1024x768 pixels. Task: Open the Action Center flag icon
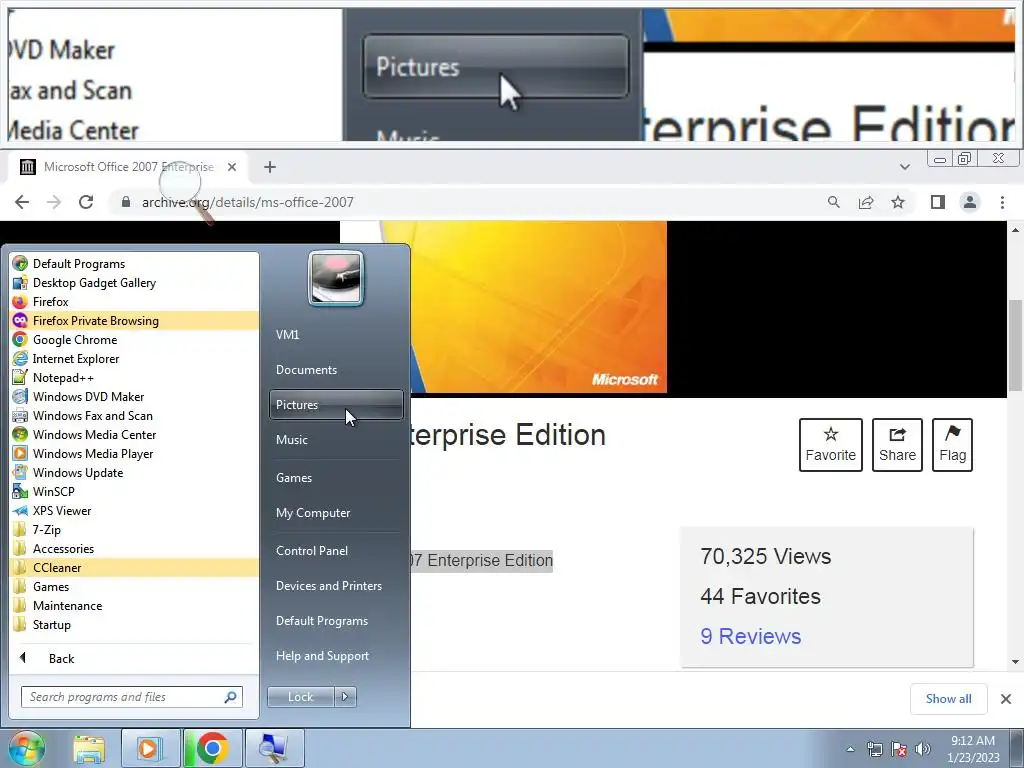coord(899,749)
